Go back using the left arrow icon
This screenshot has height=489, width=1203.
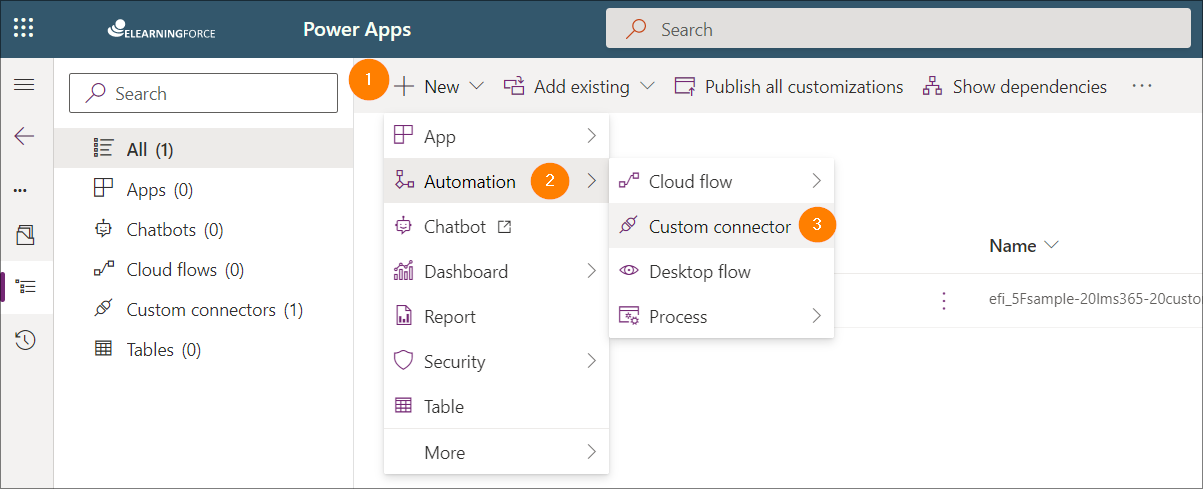coord(25,137)
